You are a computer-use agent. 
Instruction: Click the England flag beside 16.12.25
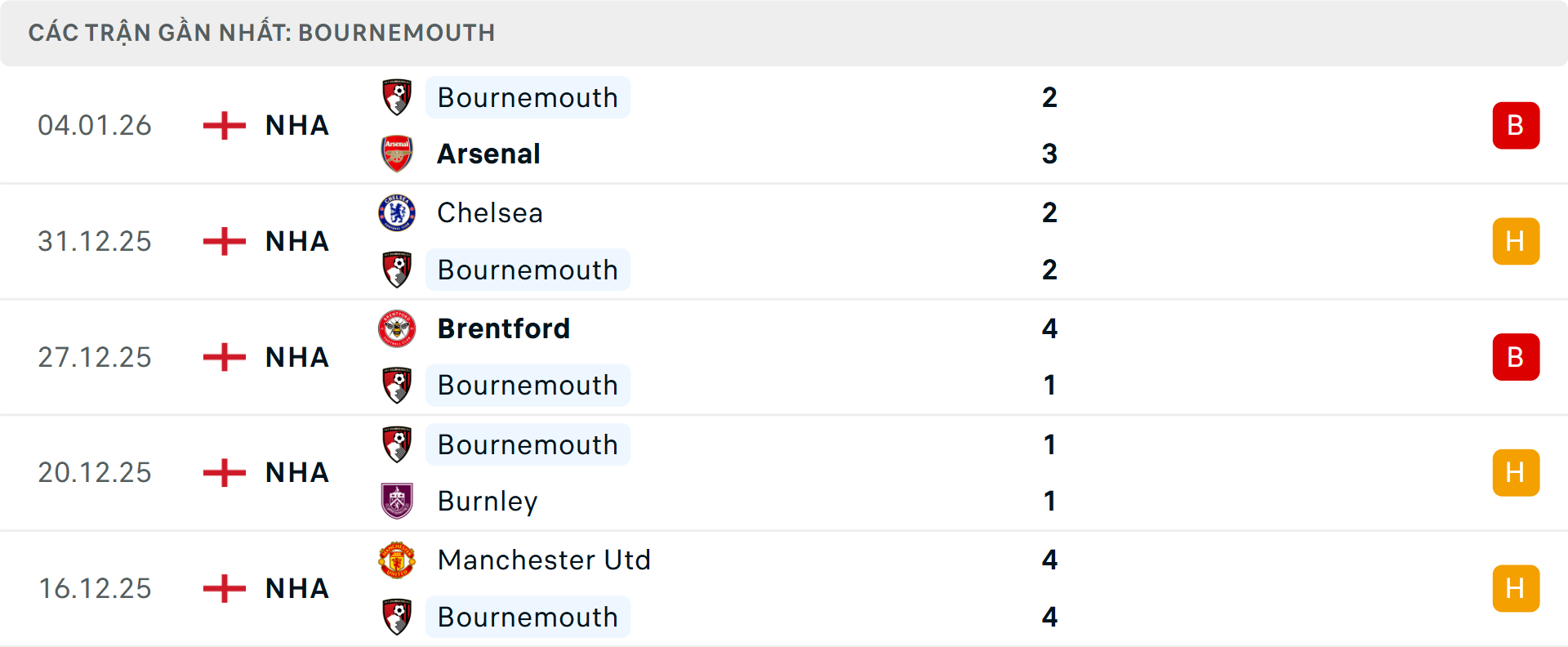click(223, 588)
